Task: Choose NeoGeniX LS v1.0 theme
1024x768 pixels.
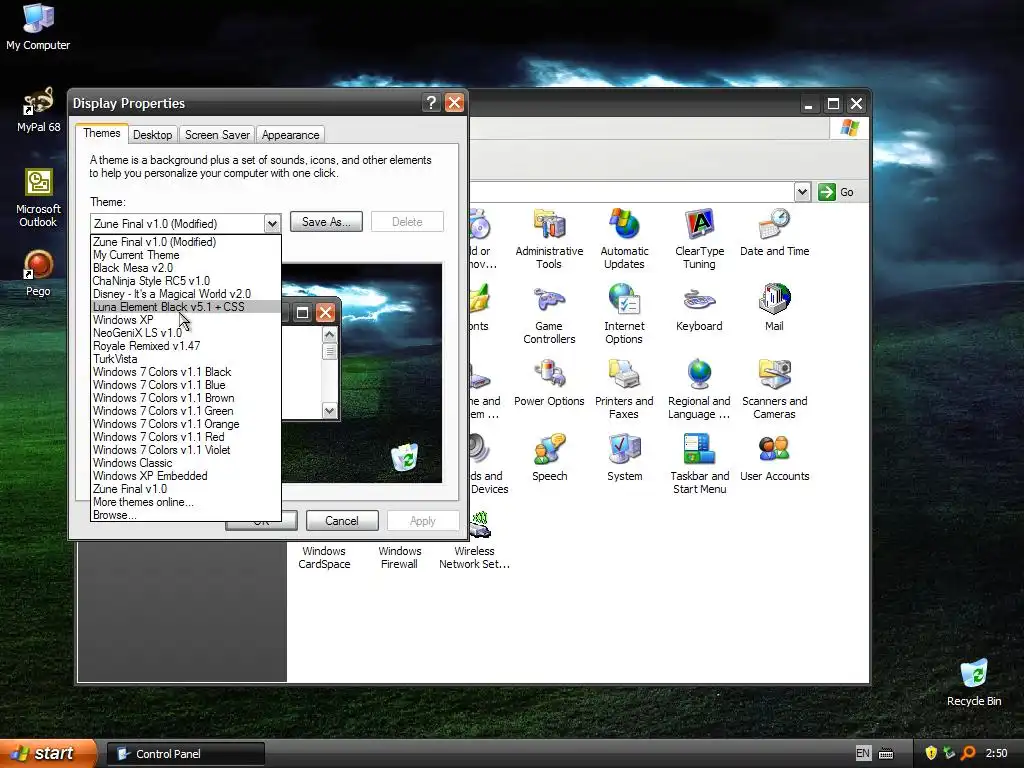Action: coord(186,333)
